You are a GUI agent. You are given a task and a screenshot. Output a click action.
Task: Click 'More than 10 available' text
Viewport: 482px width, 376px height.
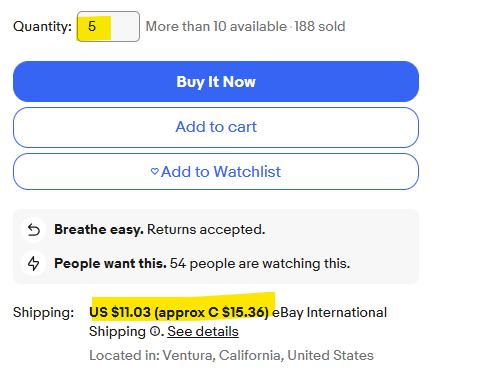(x=216, y=26)
